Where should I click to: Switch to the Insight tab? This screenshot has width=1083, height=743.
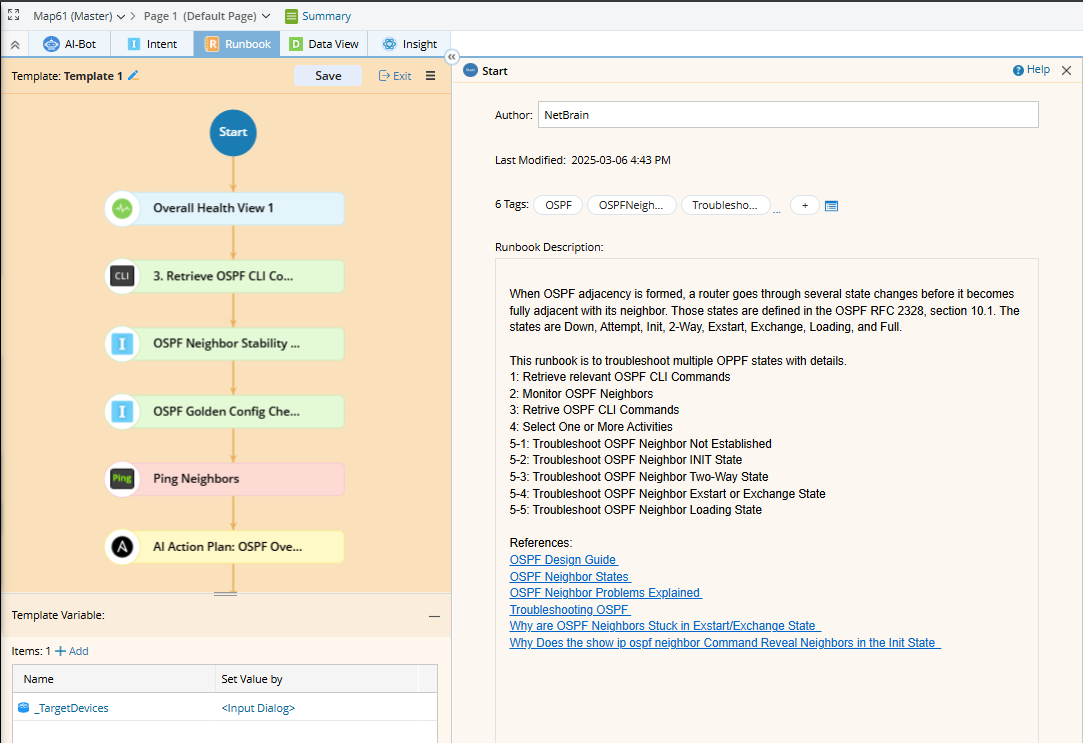tap(409, 44)
